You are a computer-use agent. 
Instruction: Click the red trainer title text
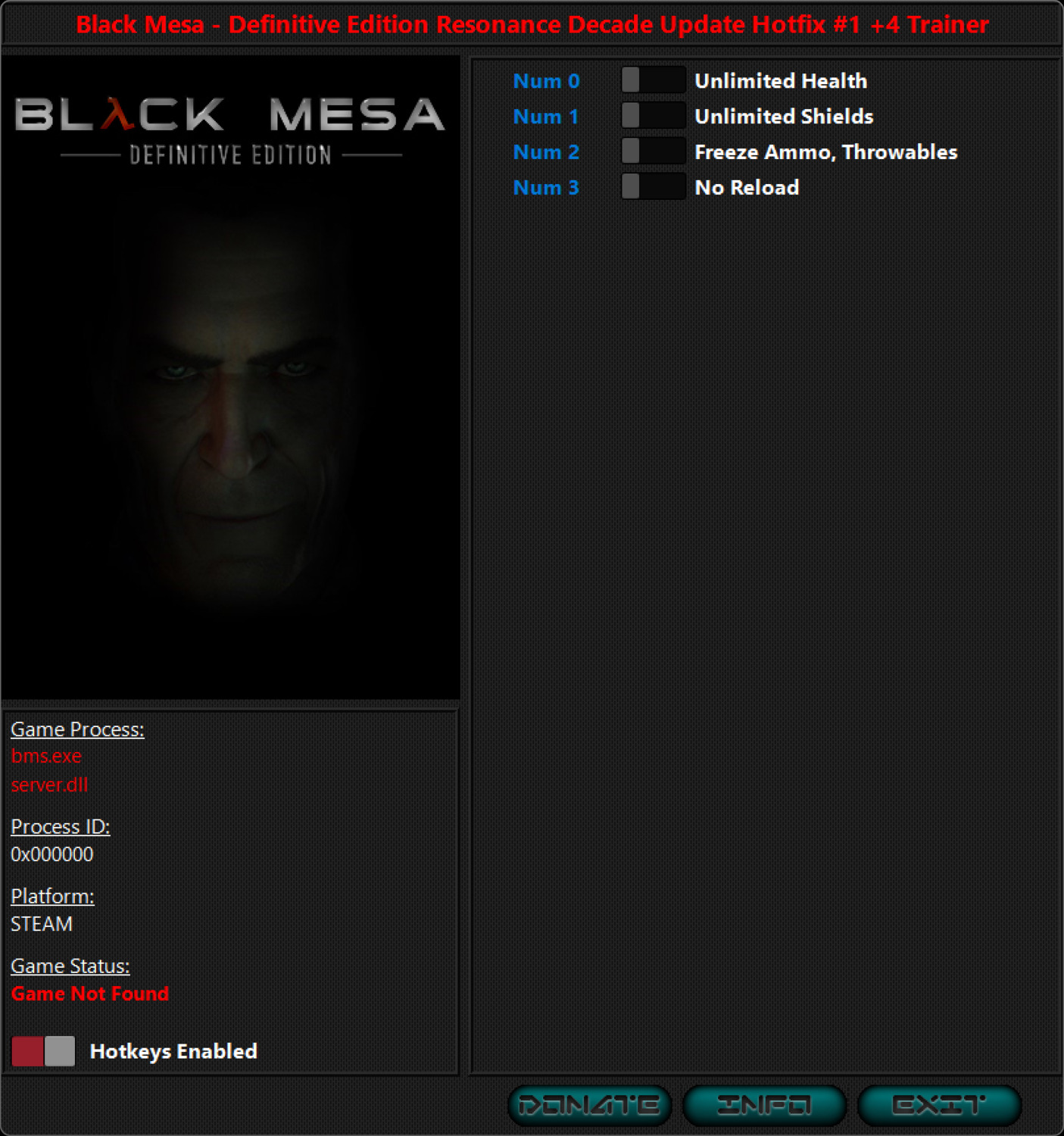tap(532, 24)
